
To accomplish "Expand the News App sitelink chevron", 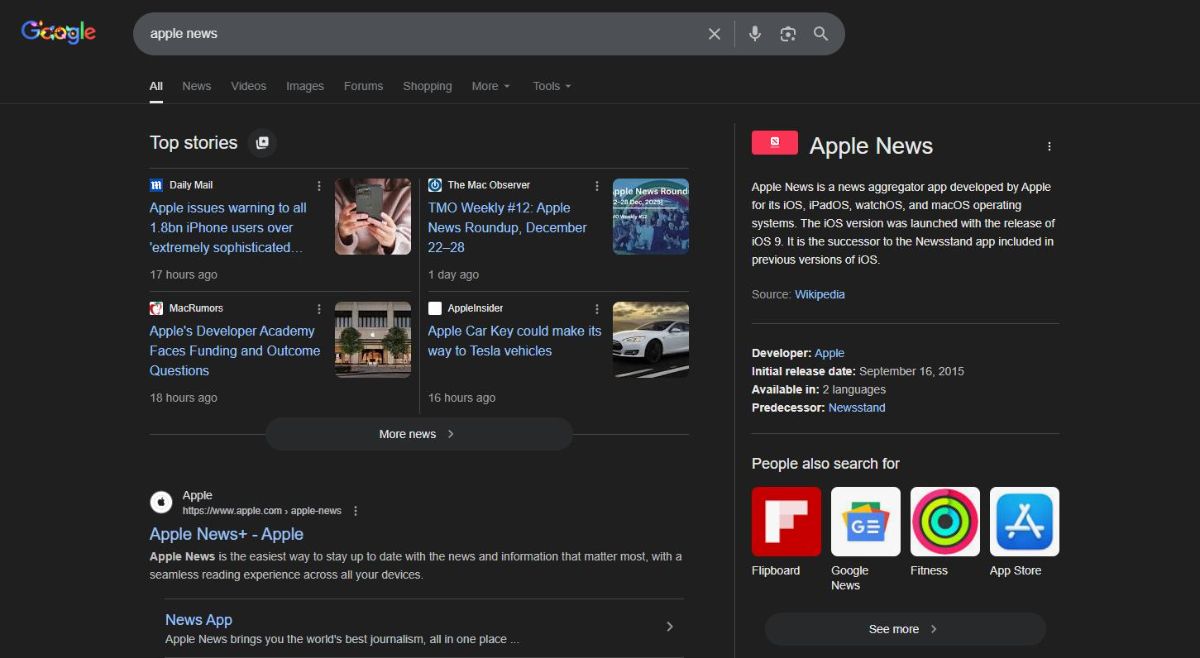I will pyautogui.click(x=669, y=627).
